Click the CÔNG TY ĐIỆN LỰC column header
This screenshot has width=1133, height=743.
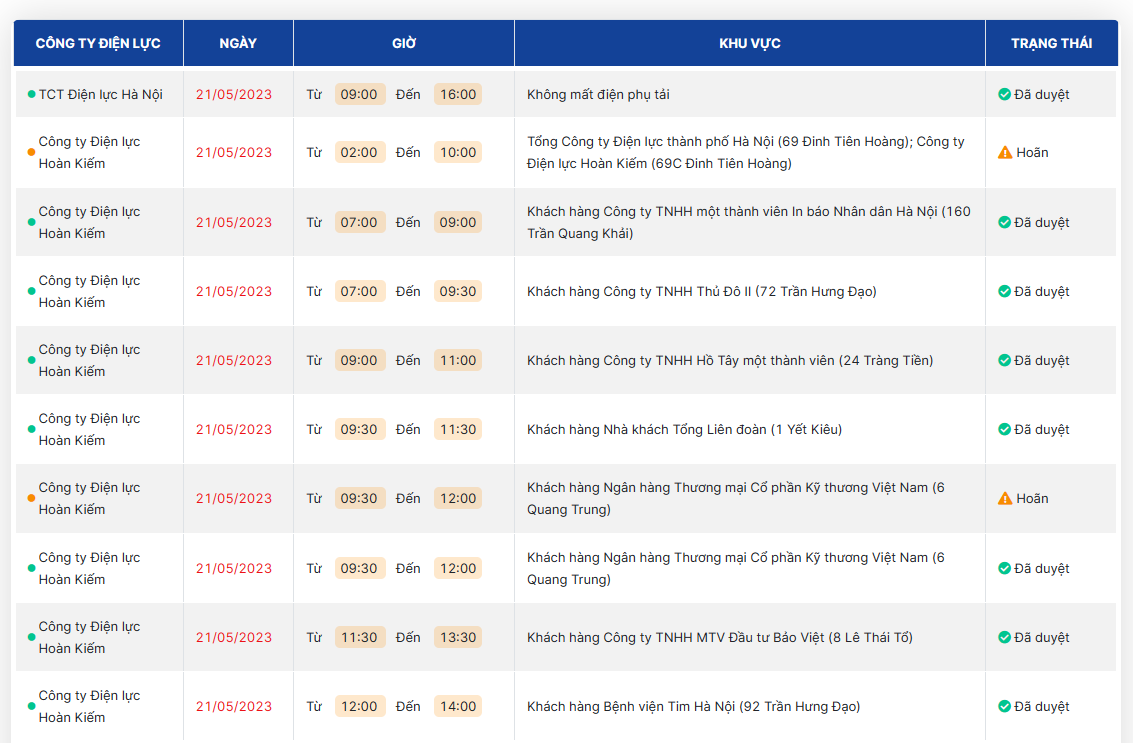(98, 43)
